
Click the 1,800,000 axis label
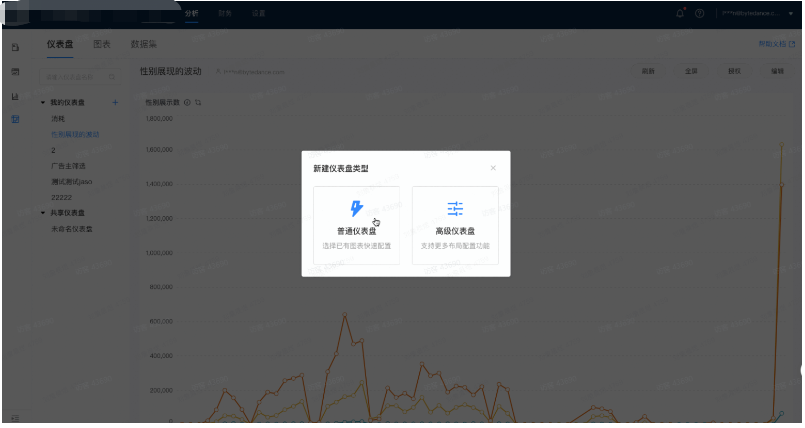pos(159,119)
